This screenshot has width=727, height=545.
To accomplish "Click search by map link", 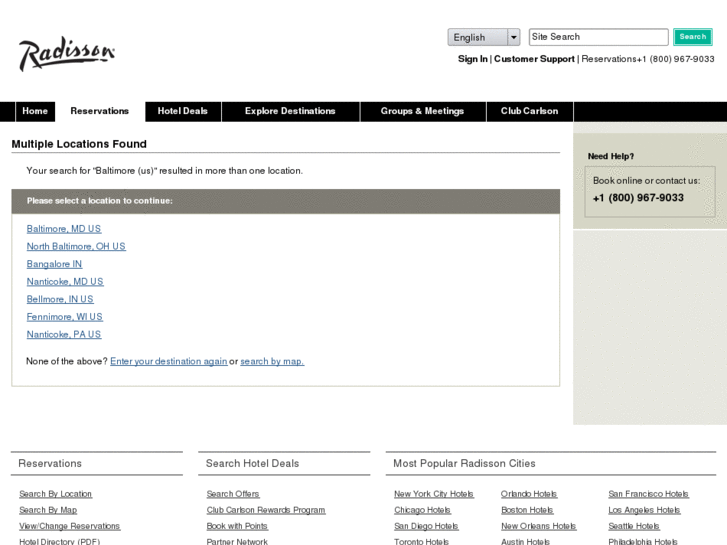I will pos(272,361).
